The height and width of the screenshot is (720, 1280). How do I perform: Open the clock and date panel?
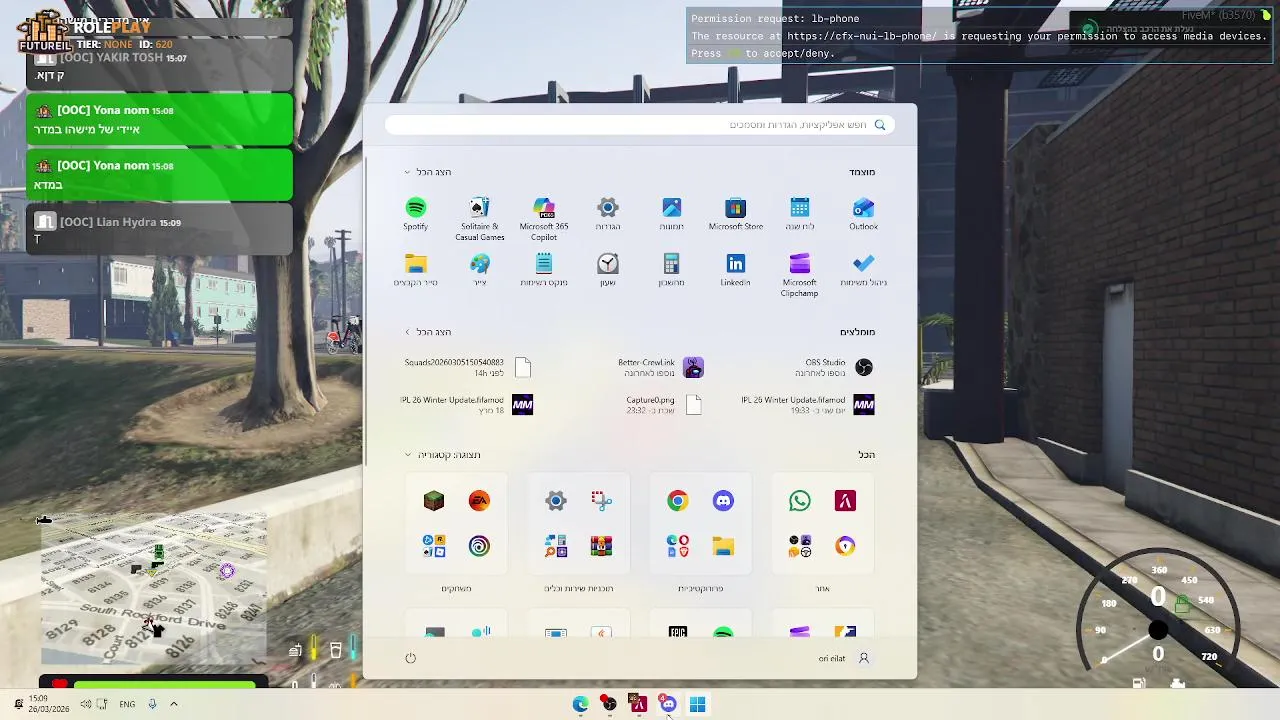coord(48,704)
